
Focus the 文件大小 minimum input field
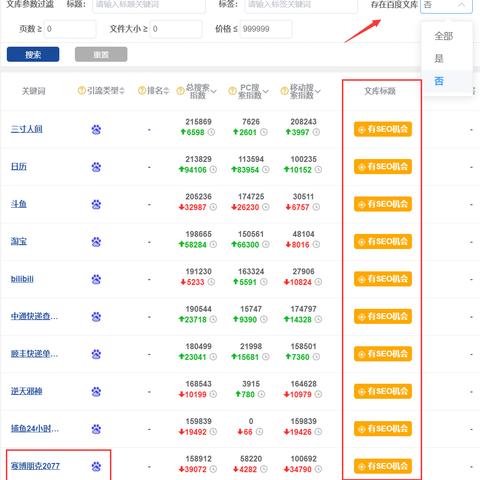(176, 29)
